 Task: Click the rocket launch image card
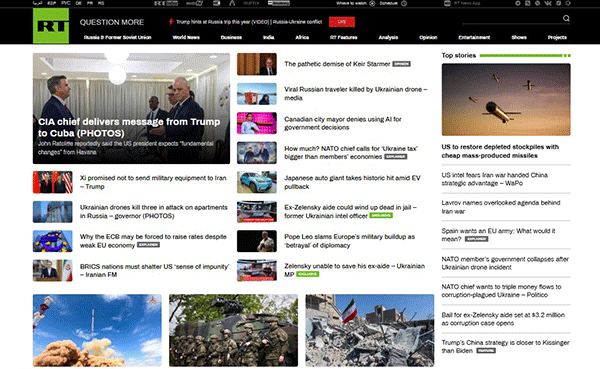click(97, 330)
